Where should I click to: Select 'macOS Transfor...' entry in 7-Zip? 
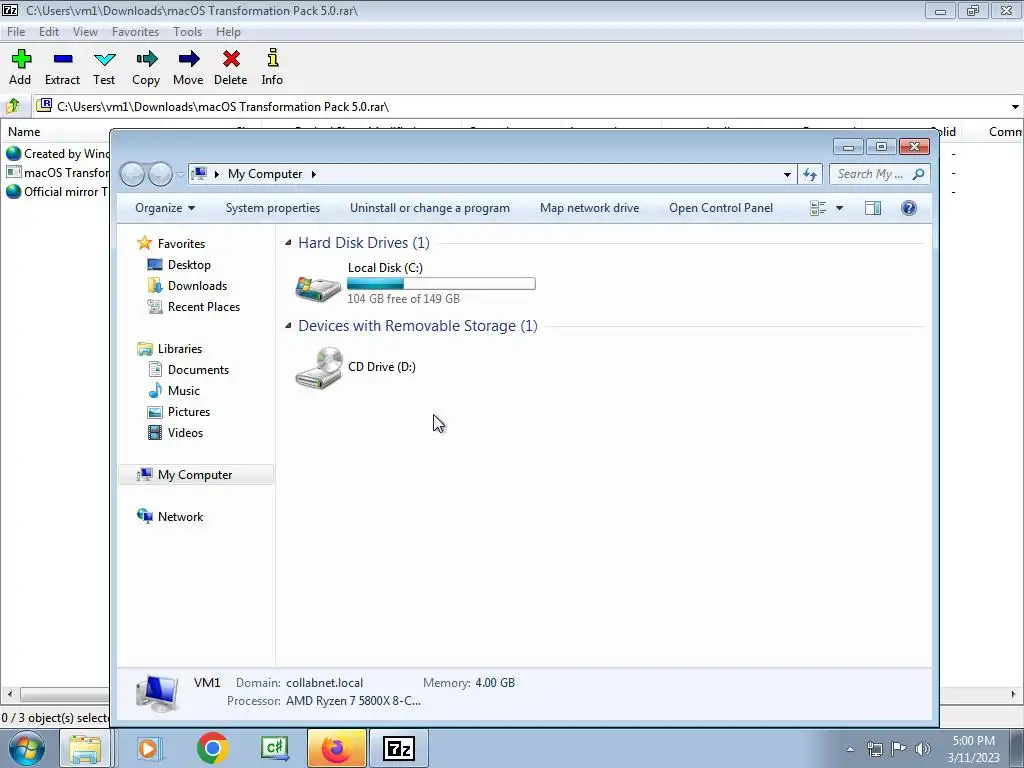pos(57,172)
